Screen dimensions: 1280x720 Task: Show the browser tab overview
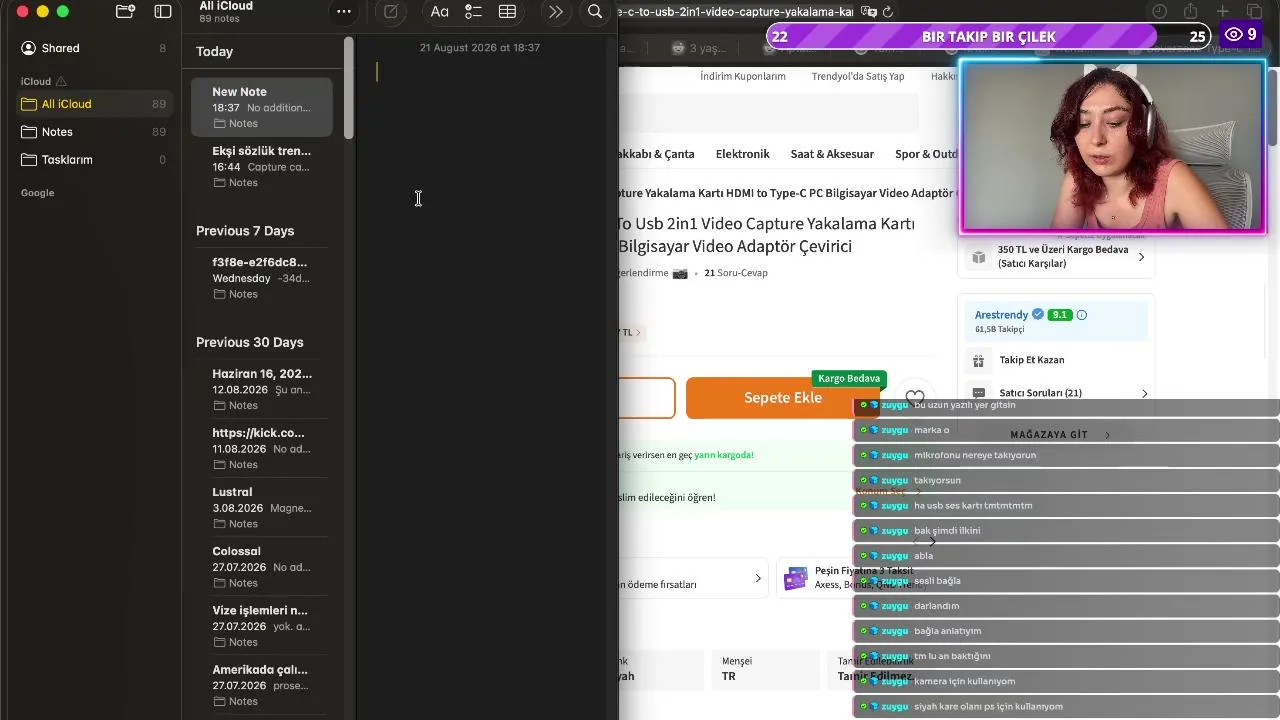[1254, 11]
